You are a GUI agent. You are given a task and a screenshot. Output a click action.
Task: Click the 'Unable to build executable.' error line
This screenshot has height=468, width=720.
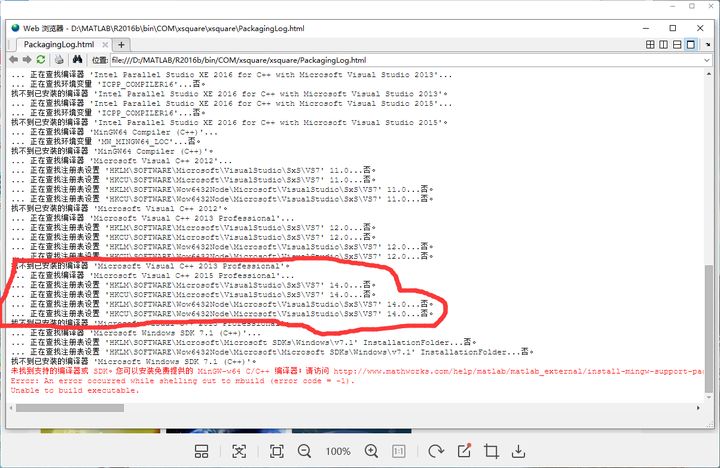coord(74,390)
